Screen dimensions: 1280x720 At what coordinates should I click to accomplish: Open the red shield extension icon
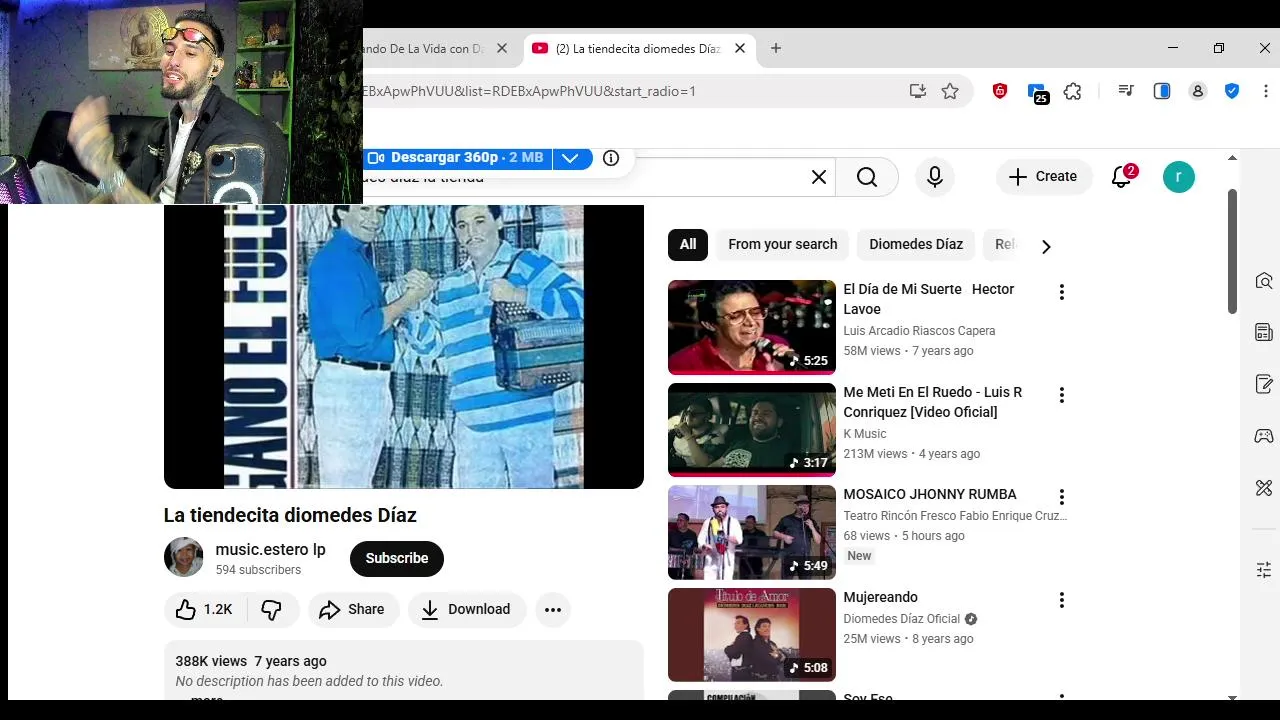(x=999, y=91)
